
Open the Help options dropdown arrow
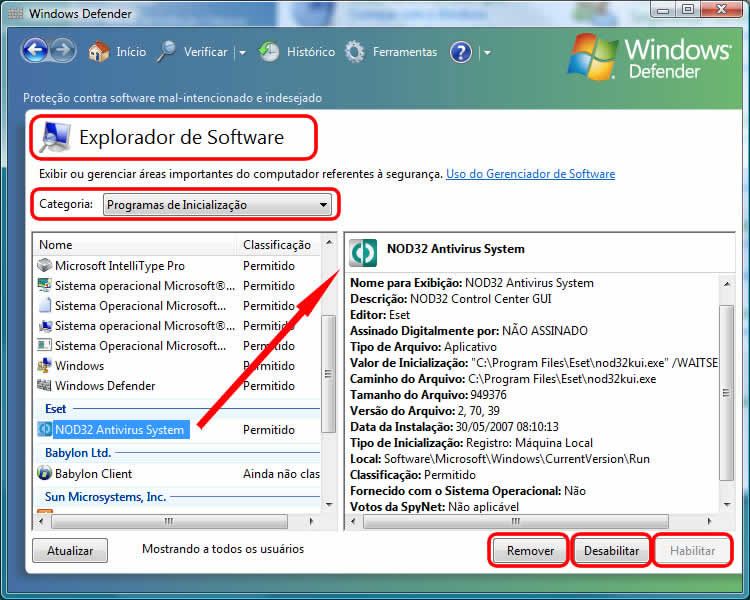coord(487,53)
